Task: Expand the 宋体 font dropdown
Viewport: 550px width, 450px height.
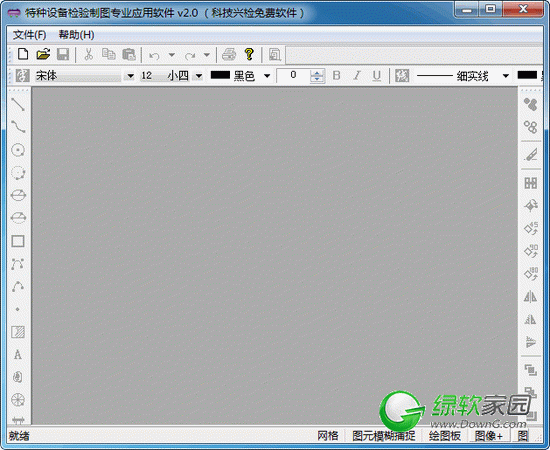Action: (x=130, y=76)
